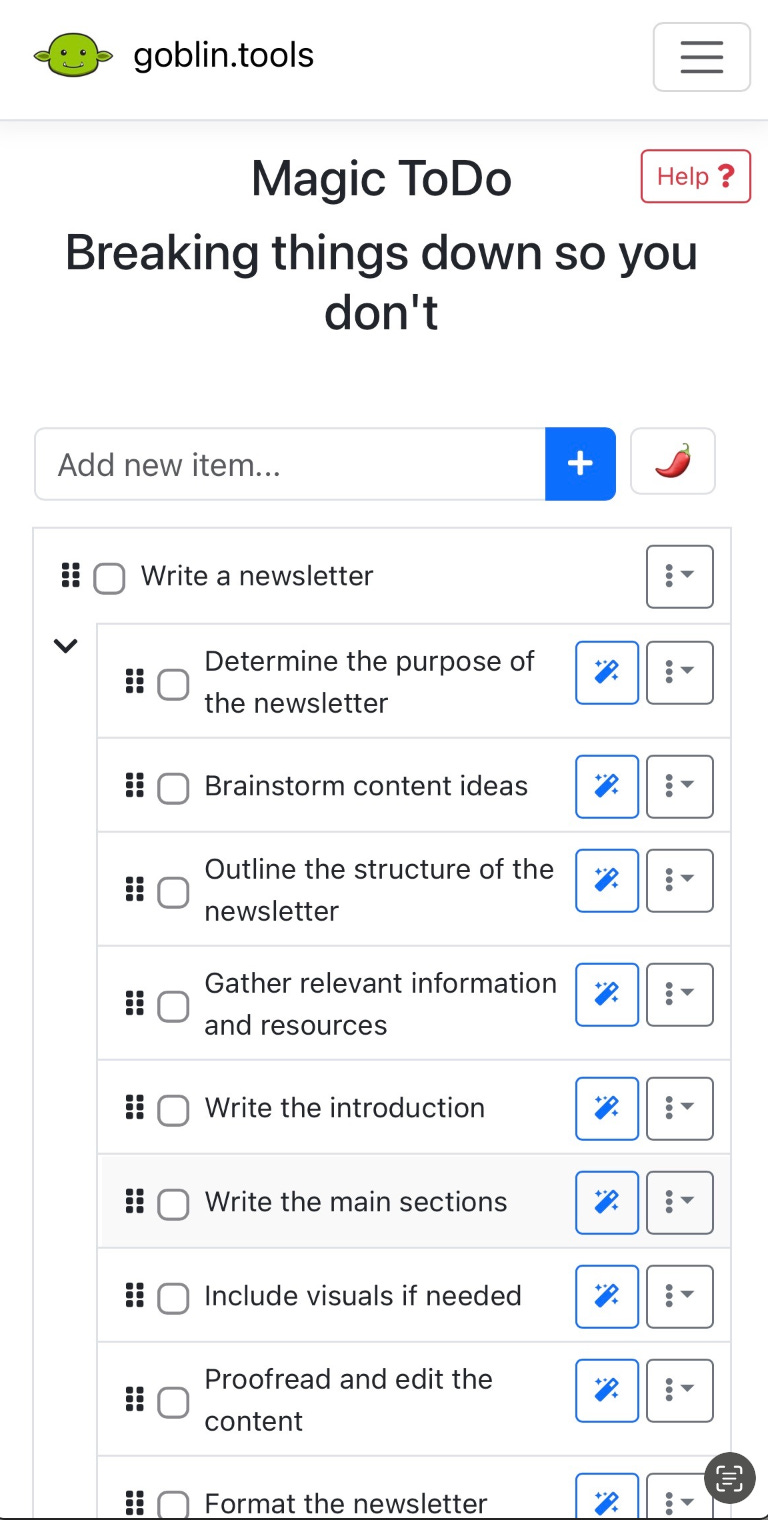This screenshot has width=768, height=1520.
Task: Tap the scan text icon at bottom right
Action: point(730,1478)
